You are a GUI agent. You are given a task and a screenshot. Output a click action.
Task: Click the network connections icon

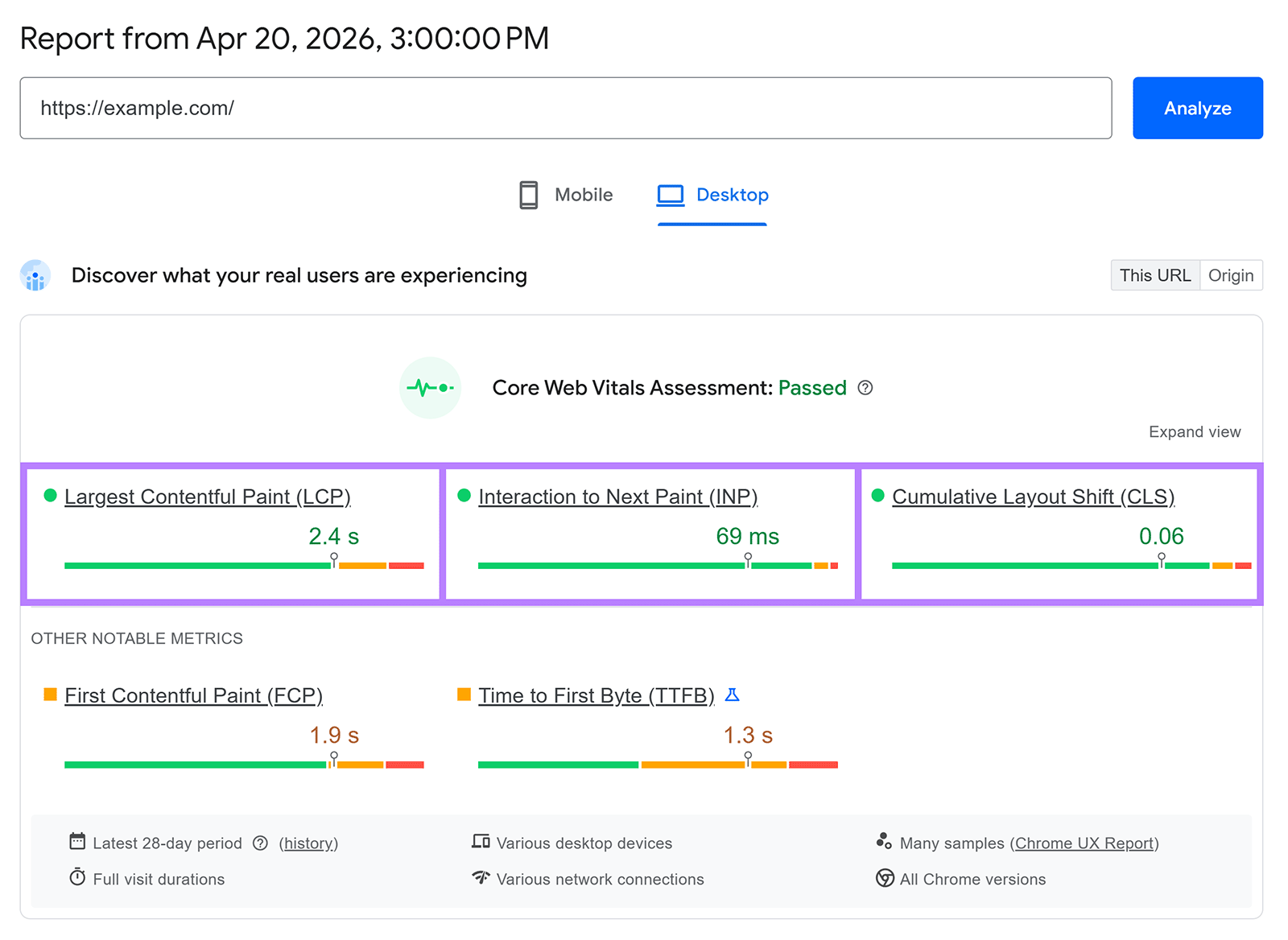pyautogui.click(x=481, y=878)
